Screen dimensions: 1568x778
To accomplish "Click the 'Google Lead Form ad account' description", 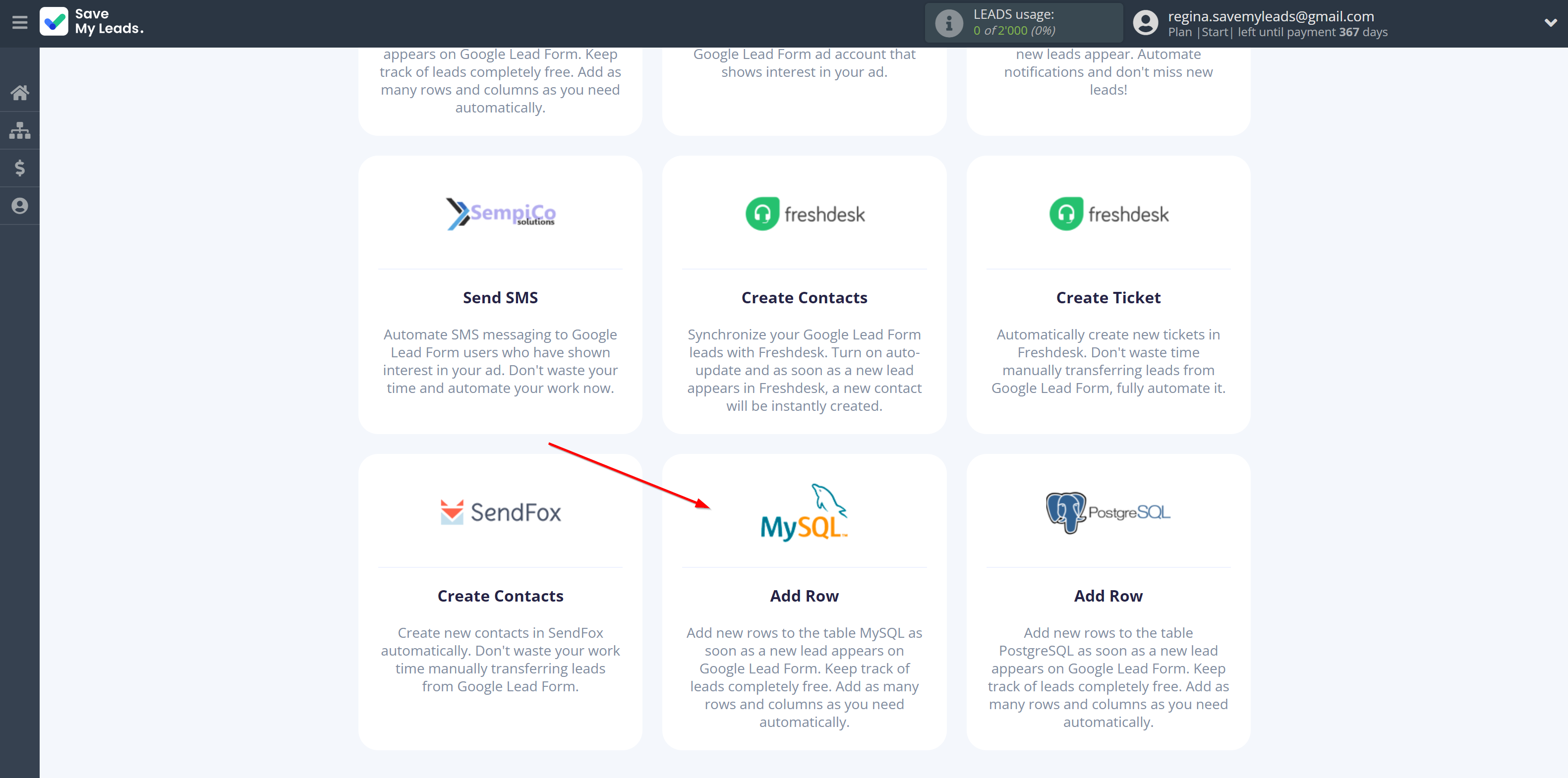I will click(805, 62).
